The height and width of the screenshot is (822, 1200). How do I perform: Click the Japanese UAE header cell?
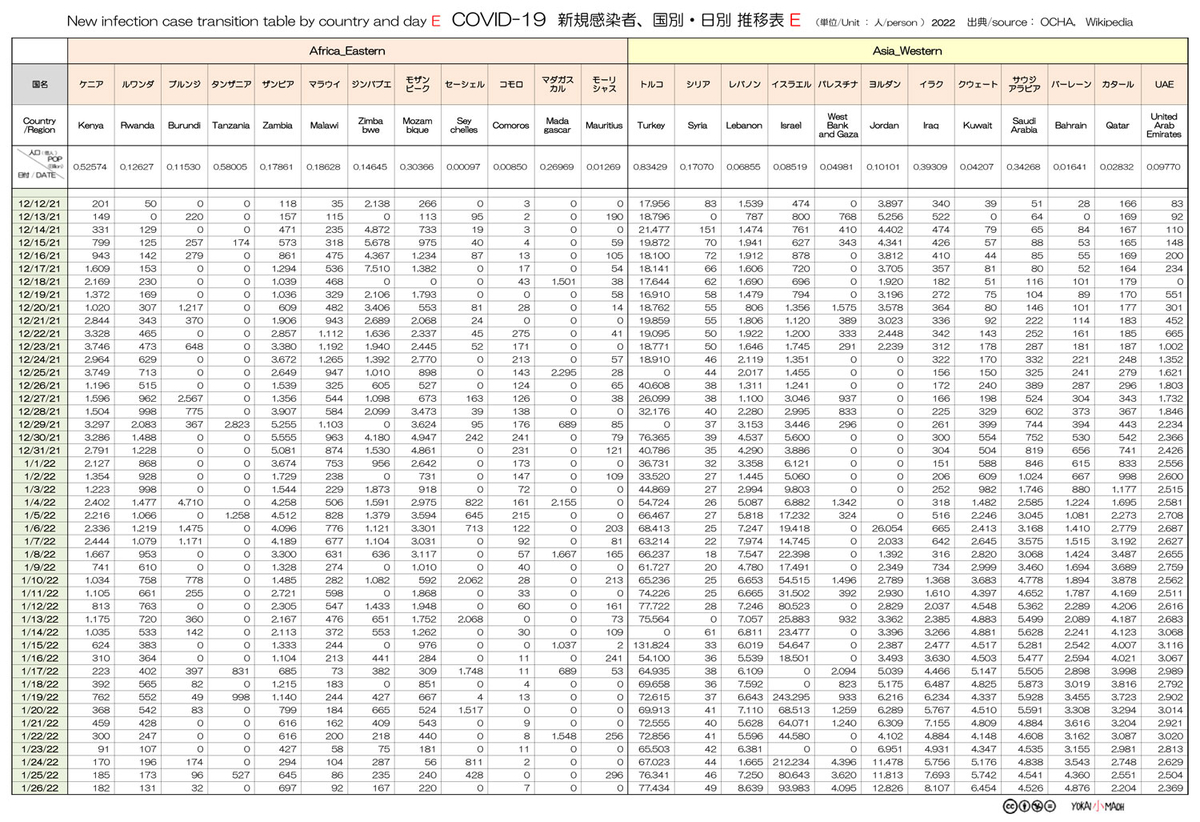pos(1165,86)
